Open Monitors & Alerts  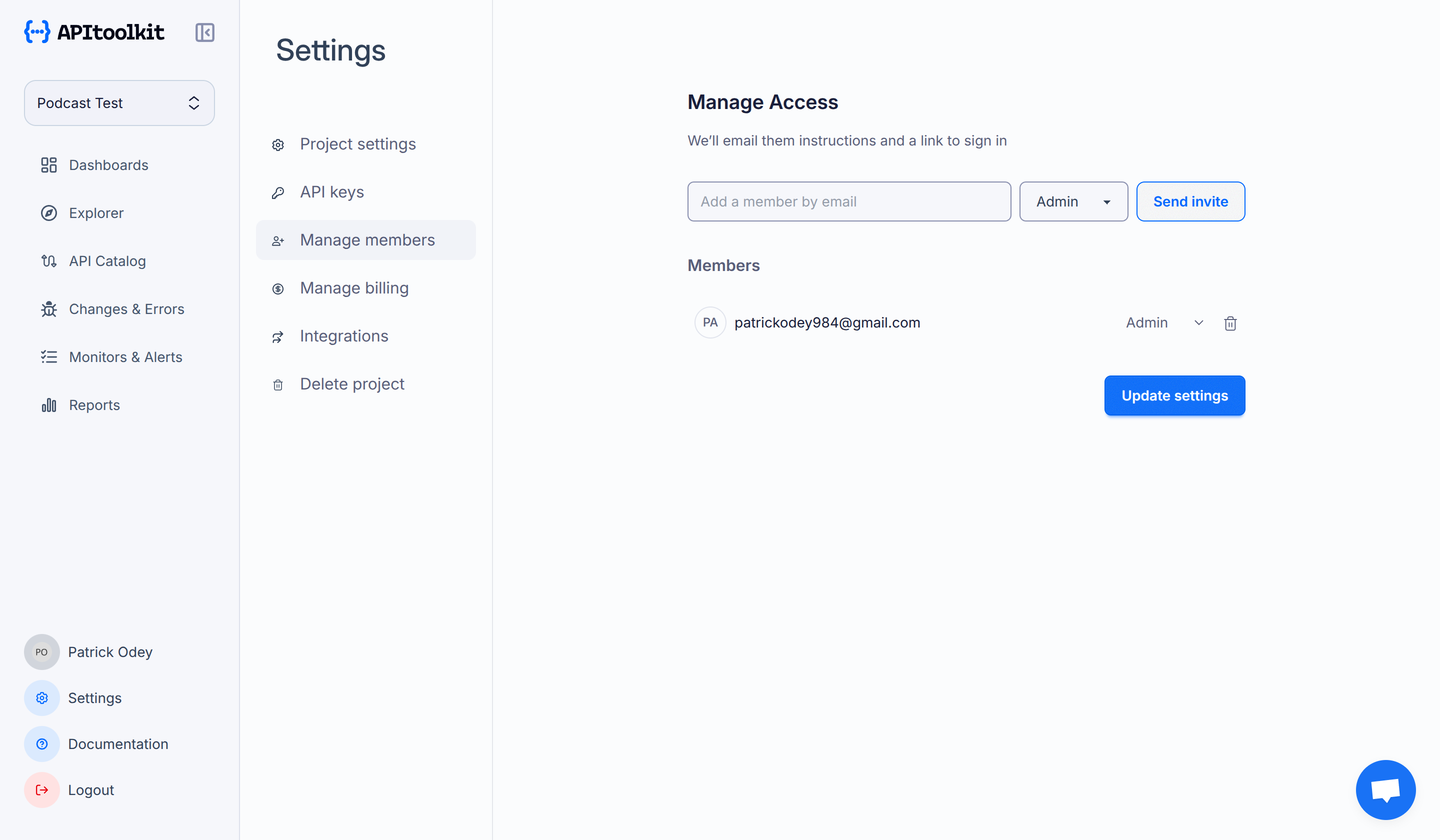(125, 356)
